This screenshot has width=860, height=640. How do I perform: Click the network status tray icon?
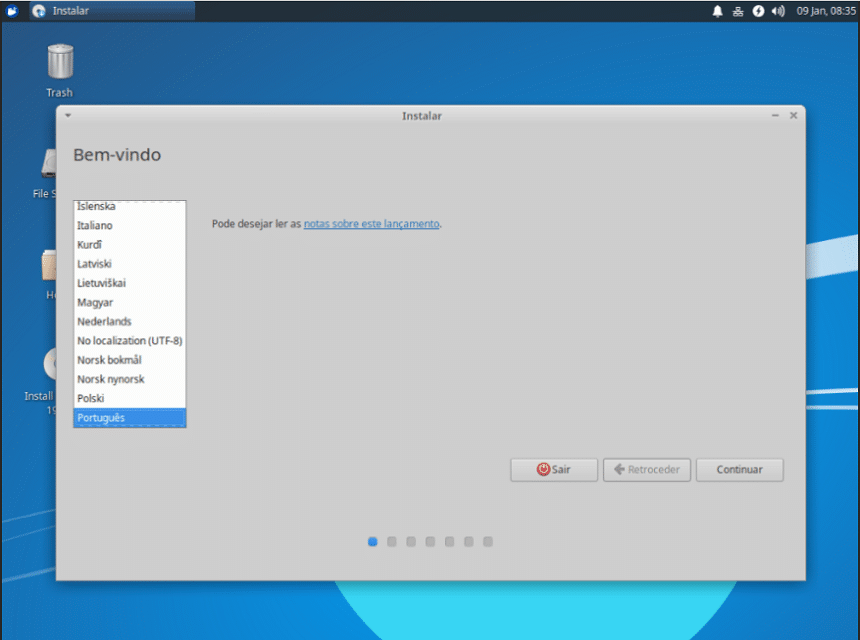click(x=737, y=11)
